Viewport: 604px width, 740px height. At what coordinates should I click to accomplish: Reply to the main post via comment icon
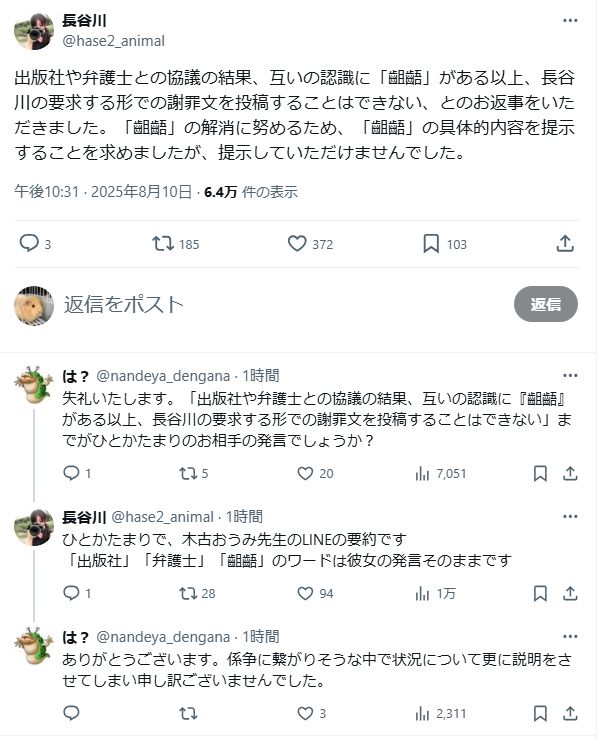point(29,243)
